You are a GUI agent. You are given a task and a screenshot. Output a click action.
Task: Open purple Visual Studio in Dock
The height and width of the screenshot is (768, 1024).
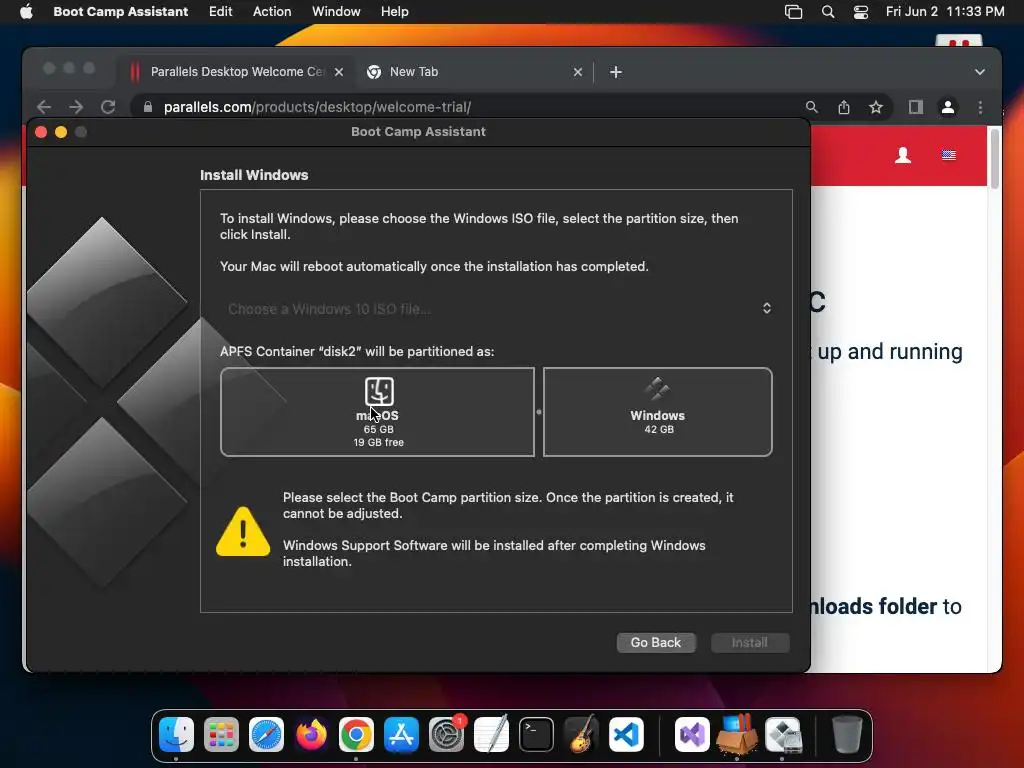pyautogui.click(x=692, y=735)
